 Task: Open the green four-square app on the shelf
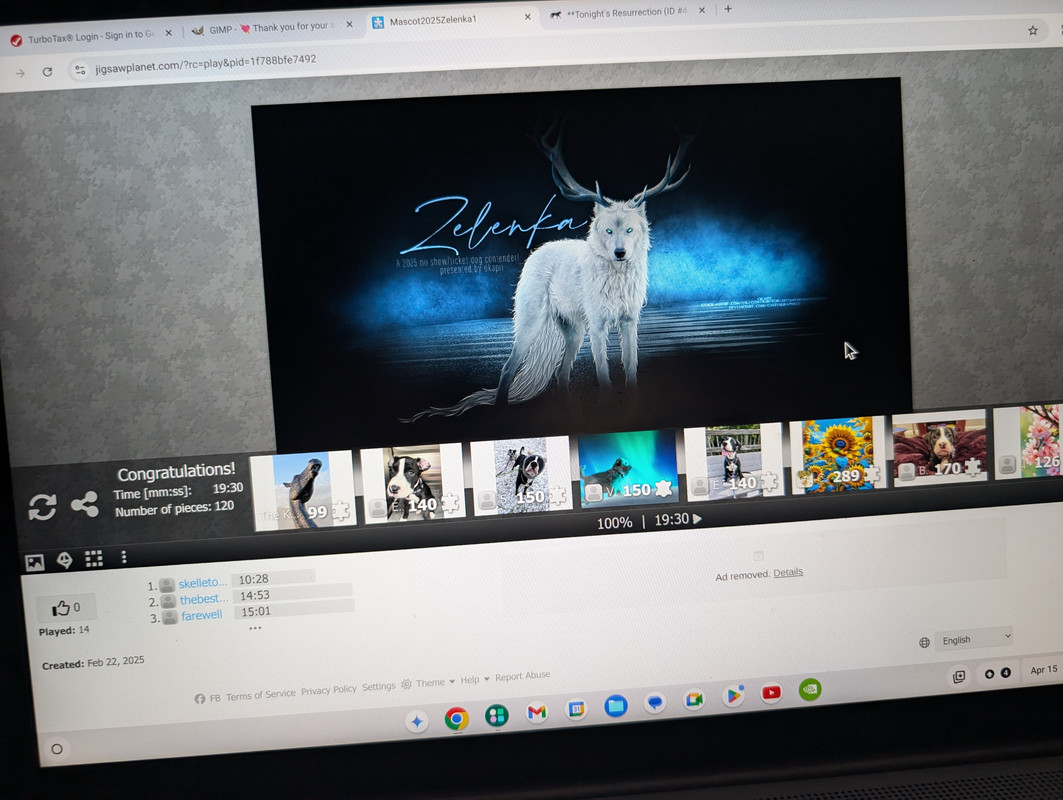497,715
